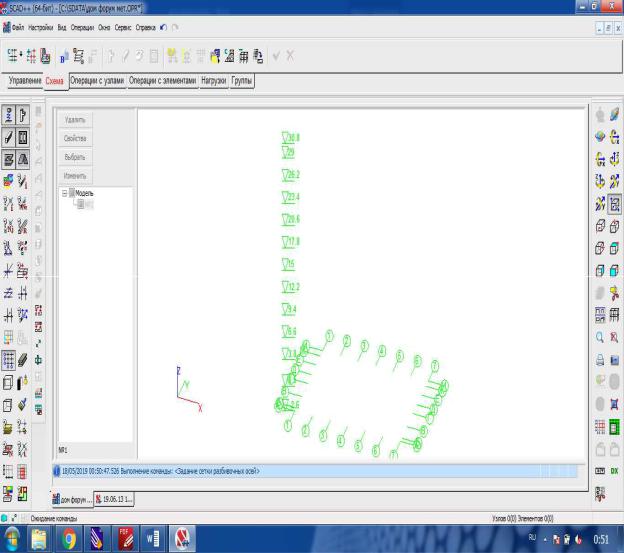Click the crossed-out magnifier icon
The height and width of the screenshot is (553, 624).
coord(615,338)
